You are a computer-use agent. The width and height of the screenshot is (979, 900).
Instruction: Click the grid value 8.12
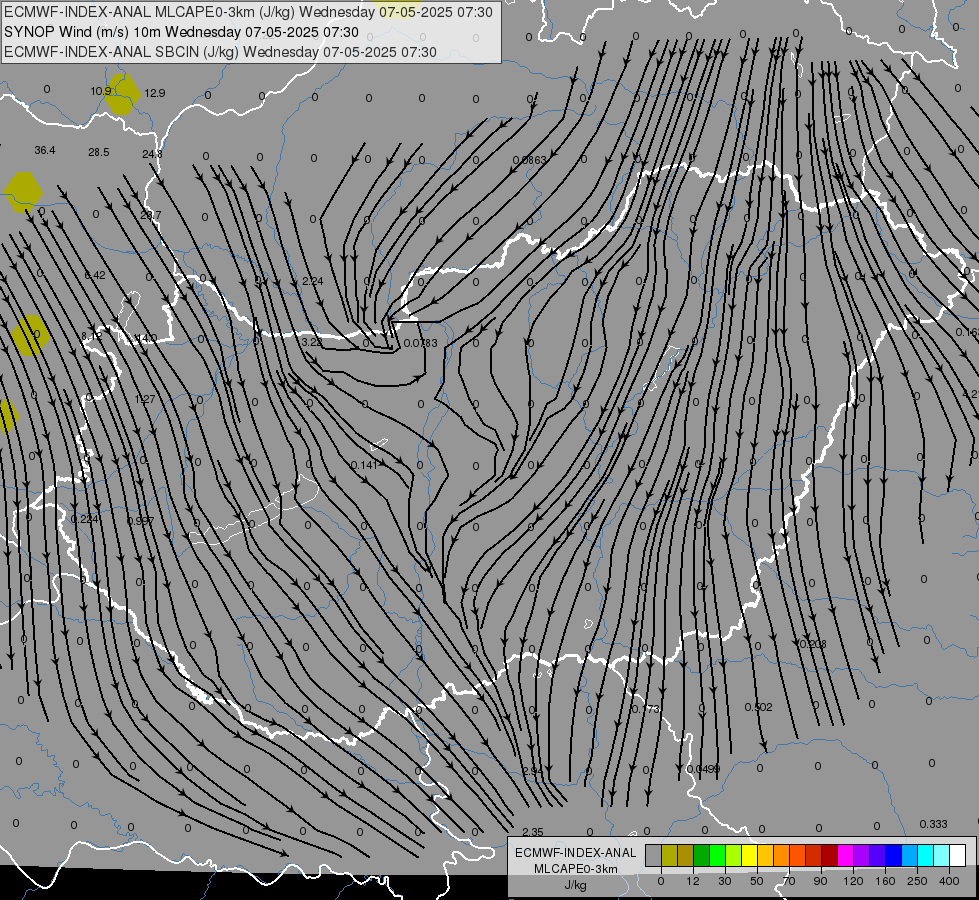pos(91,336)
